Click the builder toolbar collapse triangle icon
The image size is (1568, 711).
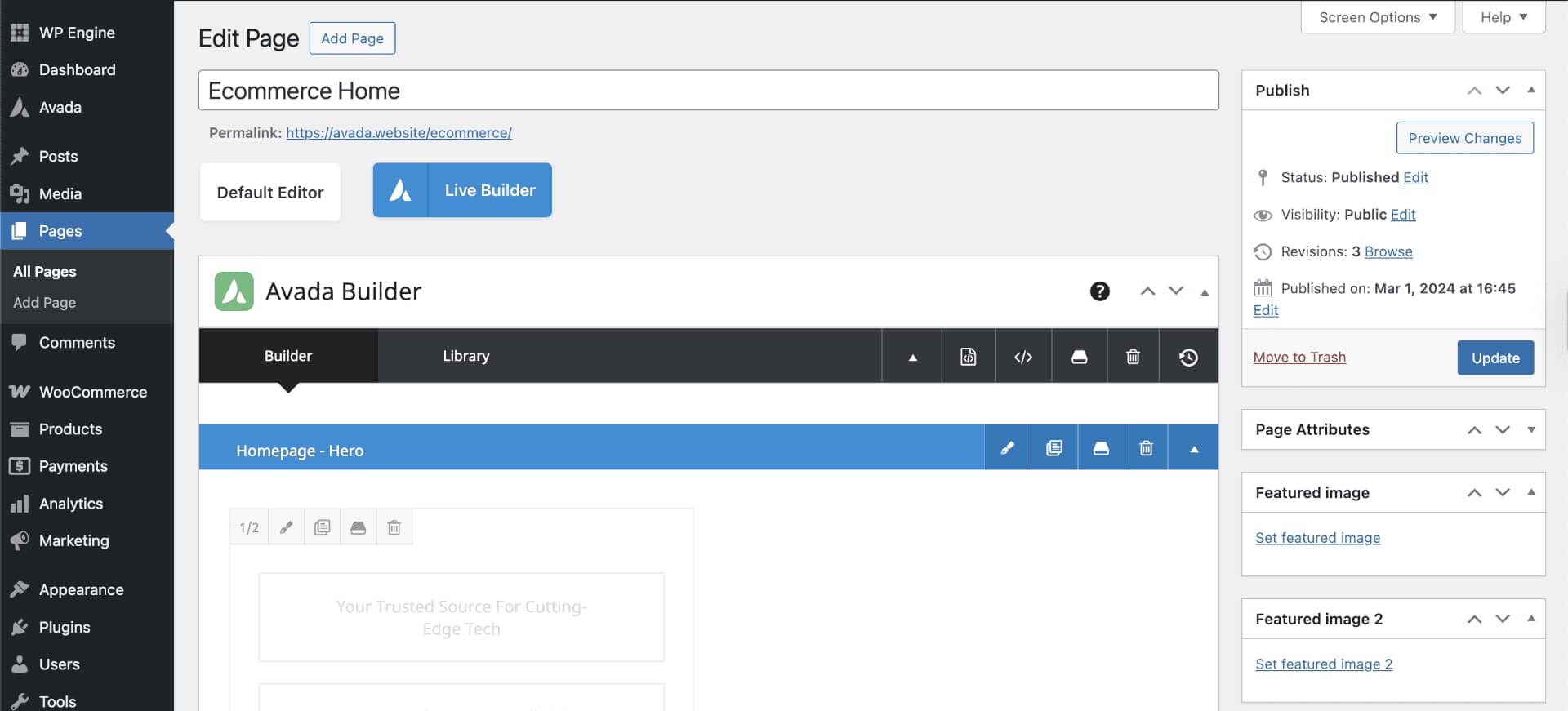912,357
